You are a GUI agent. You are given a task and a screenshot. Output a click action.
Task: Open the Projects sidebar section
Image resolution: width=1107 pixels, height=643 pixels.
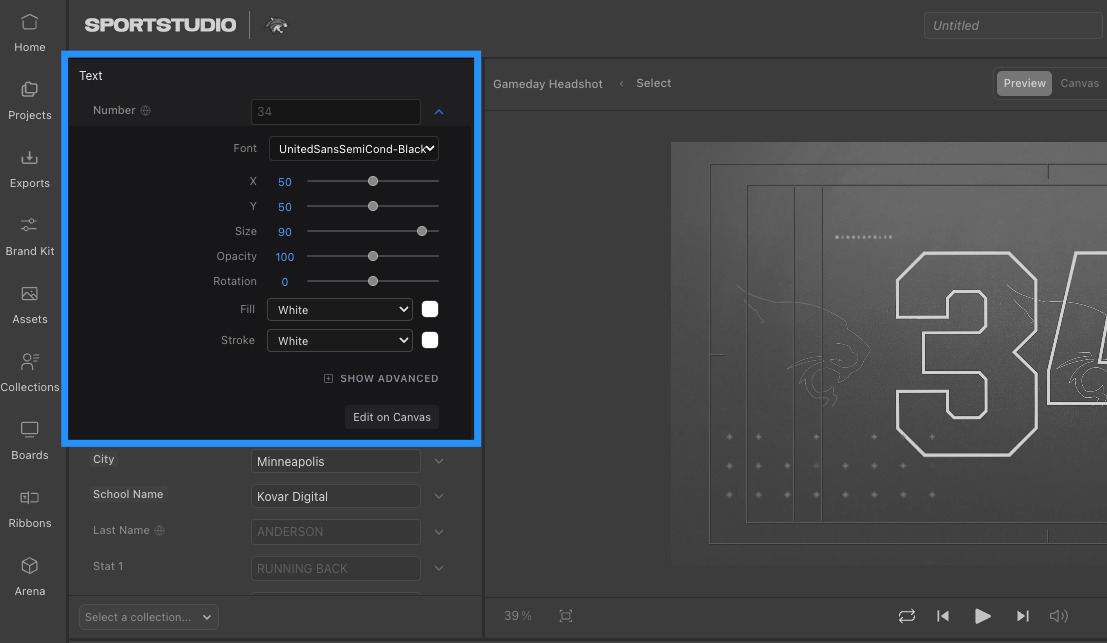point(30,102)
